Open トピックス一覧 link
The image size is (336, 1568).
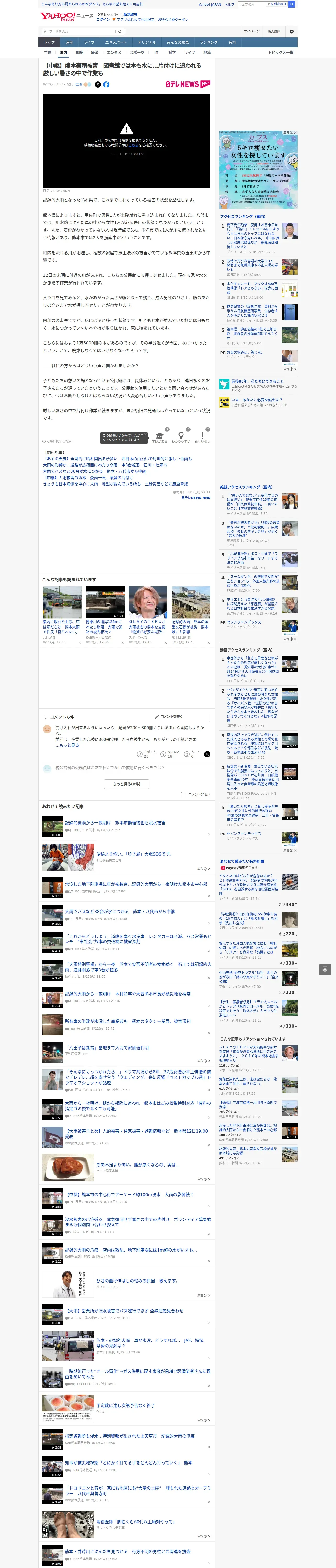click(x=281, y=52)
